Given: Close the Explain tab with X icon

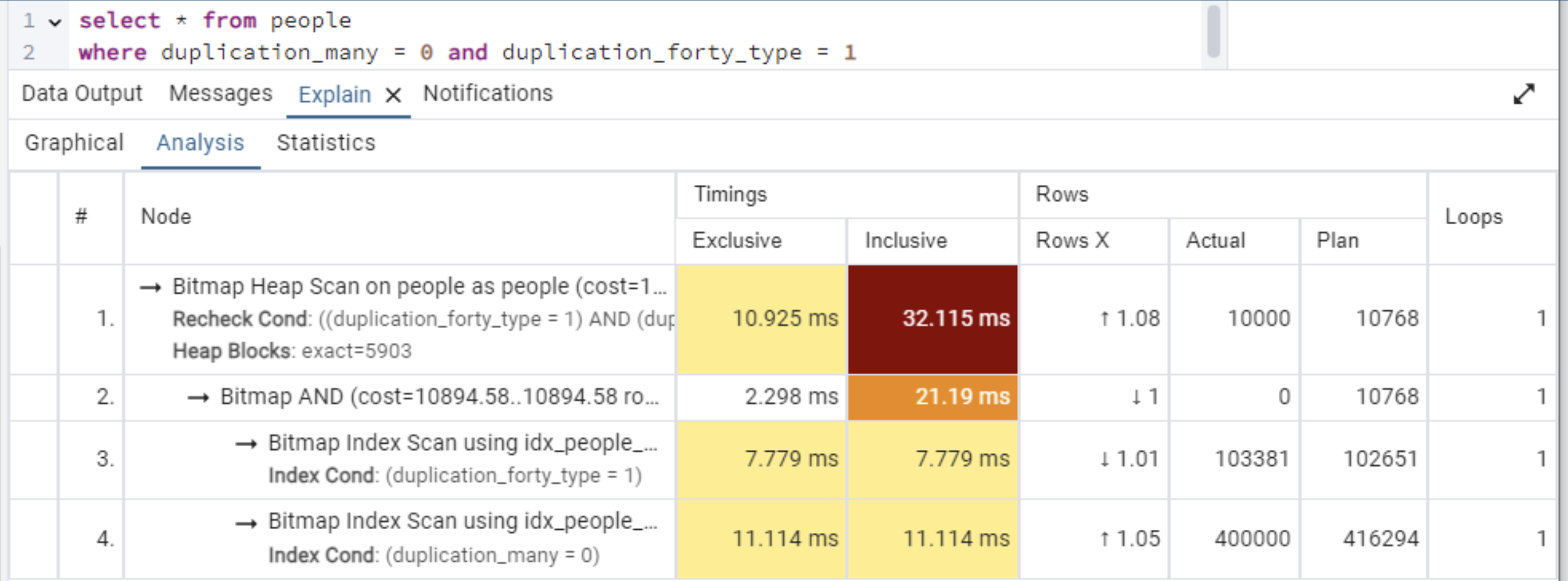Looking at the screenshot, I should [x=393, y=95].
